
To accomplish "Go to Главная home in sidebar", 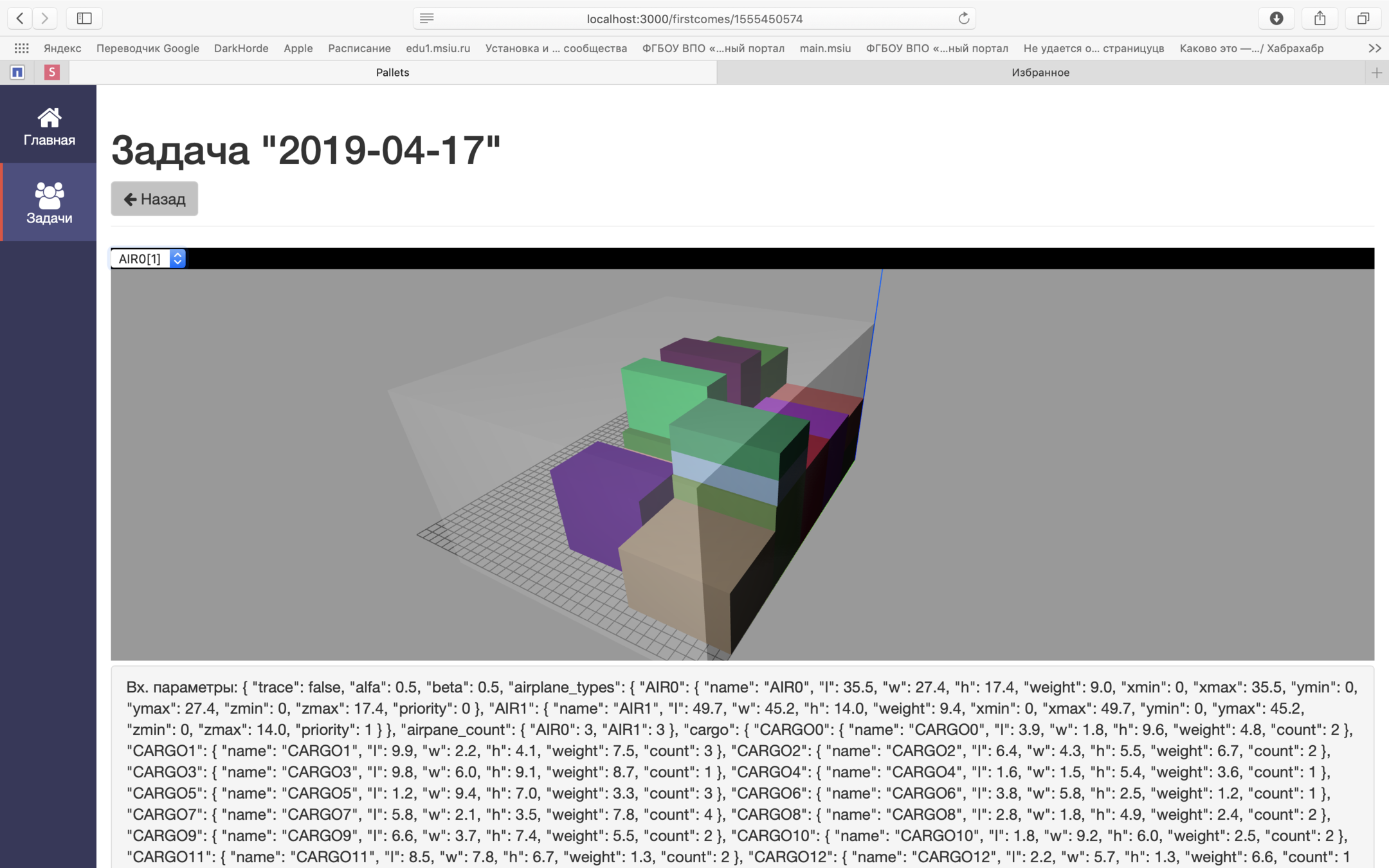I will [x=49, y=126].
